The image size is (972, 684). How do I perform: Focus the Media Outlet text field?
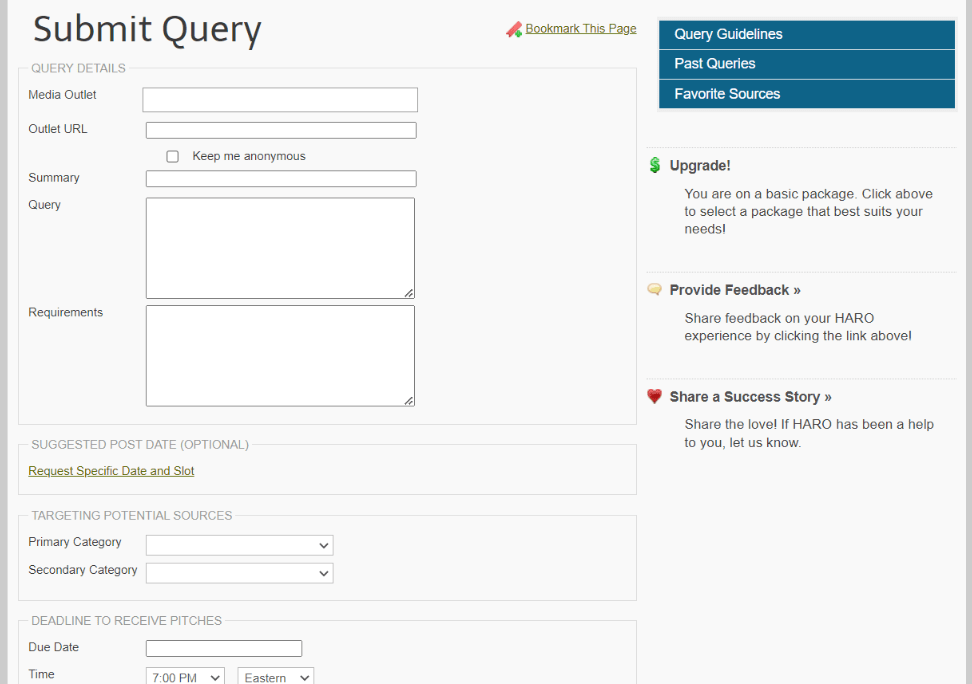point(280,100)
